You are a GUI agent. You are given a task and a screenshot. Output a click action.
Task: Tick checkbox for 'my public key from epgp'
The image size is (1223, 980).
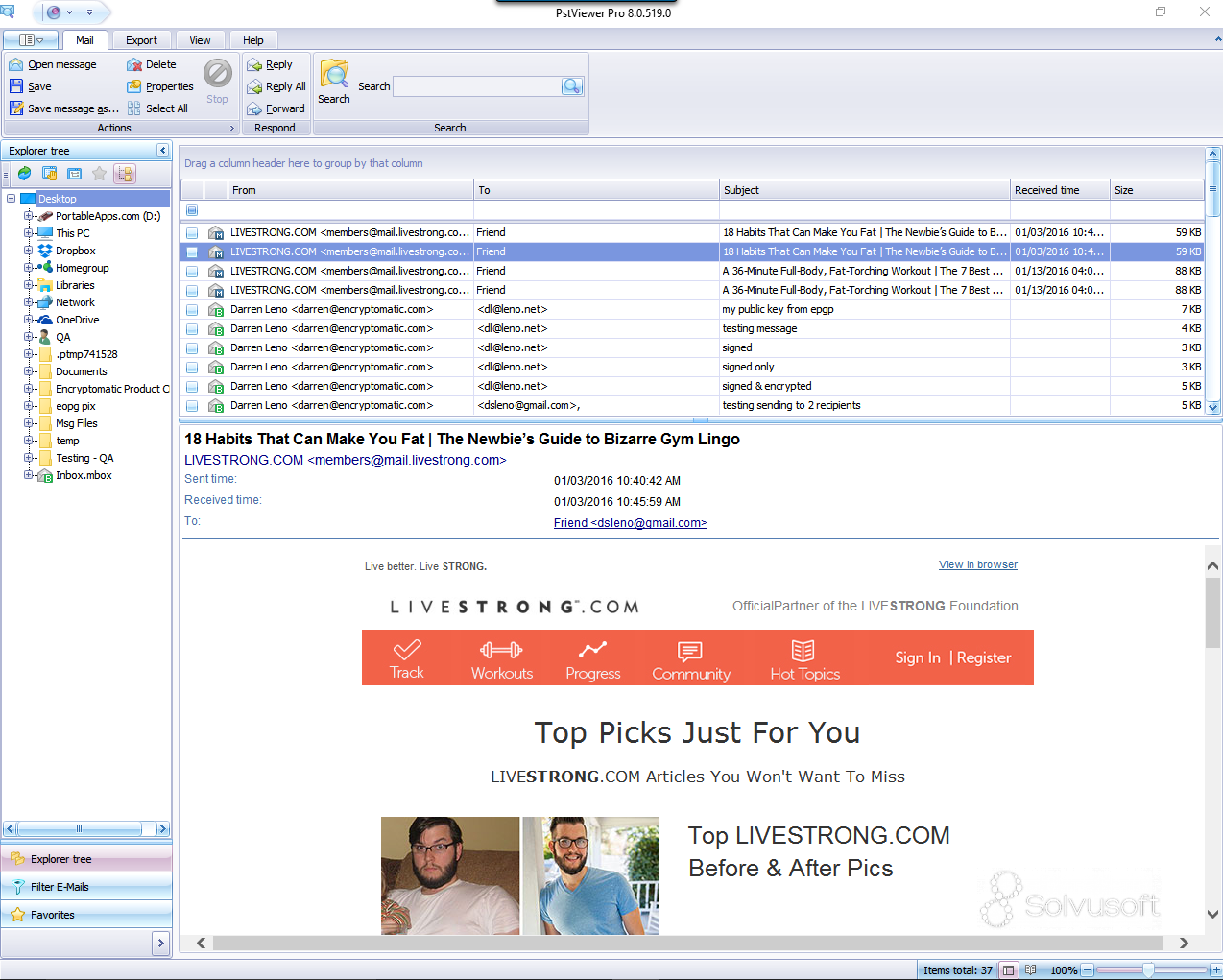pyautogui.click(x=192, y=309)
